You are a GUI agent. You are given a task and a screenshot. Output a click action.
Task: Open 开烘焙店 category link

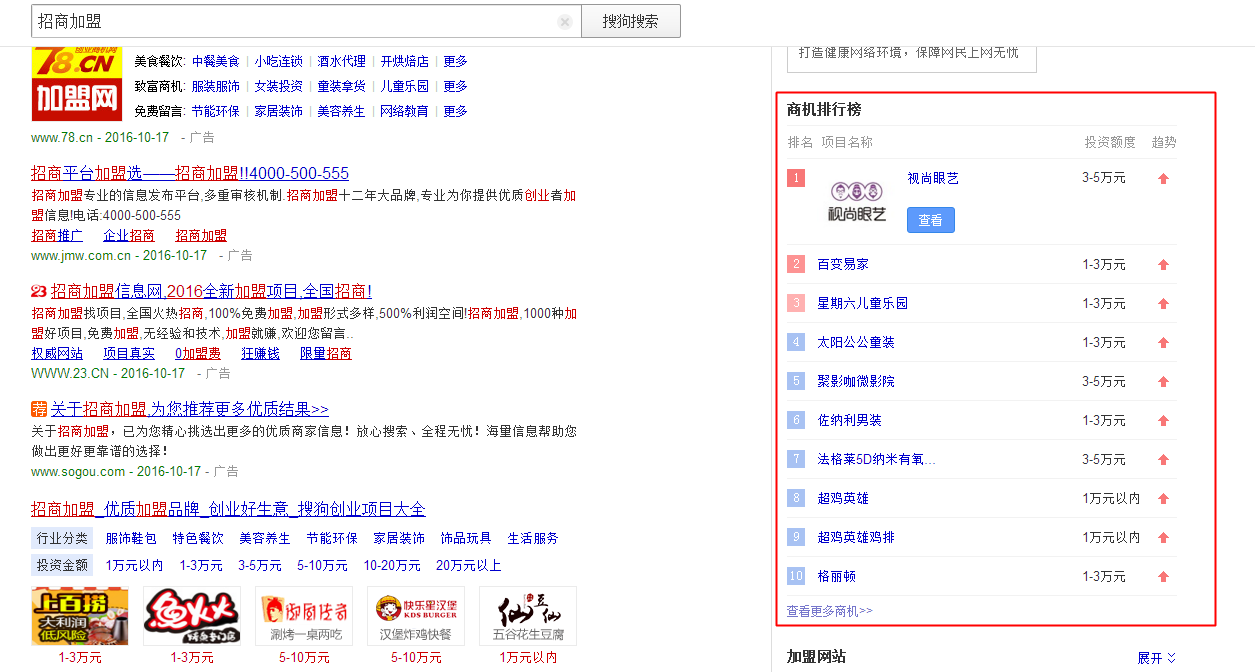click(405, 61)
